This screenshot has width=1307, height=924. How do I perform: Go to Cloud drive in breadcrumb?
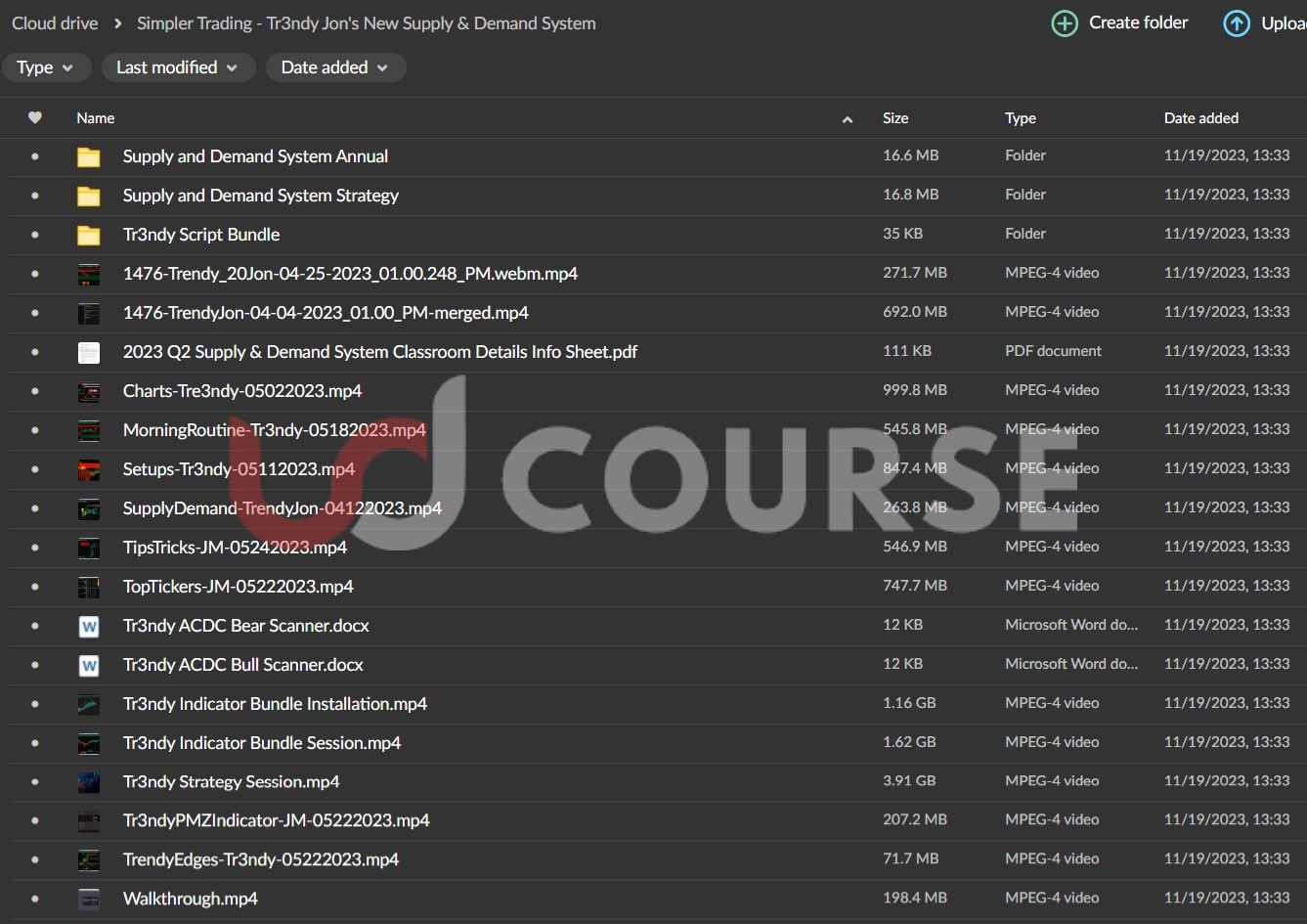click(55, 23)
